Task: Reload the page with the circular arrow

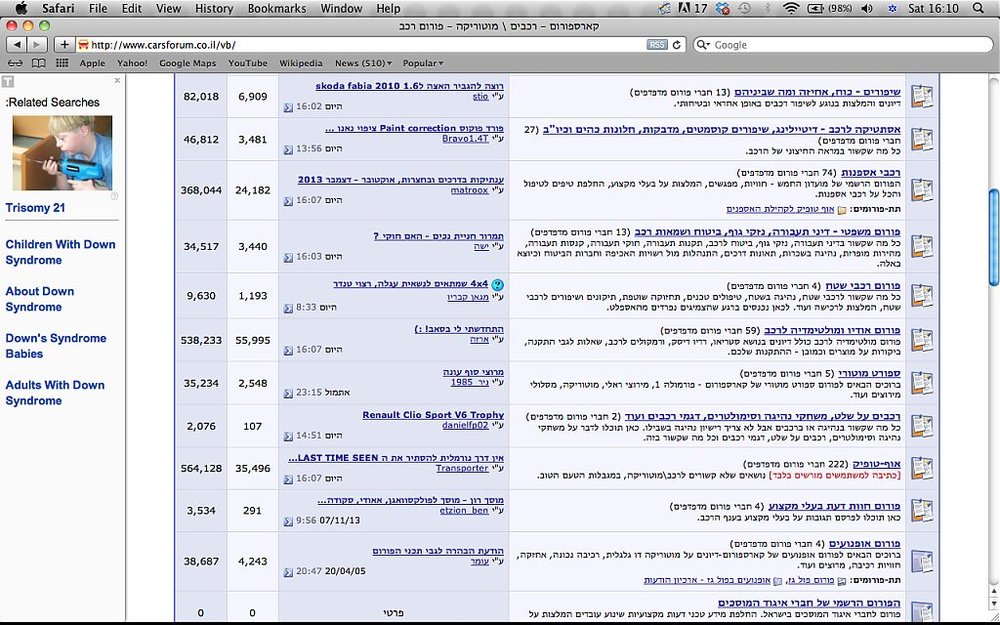Action: (677, 45)
